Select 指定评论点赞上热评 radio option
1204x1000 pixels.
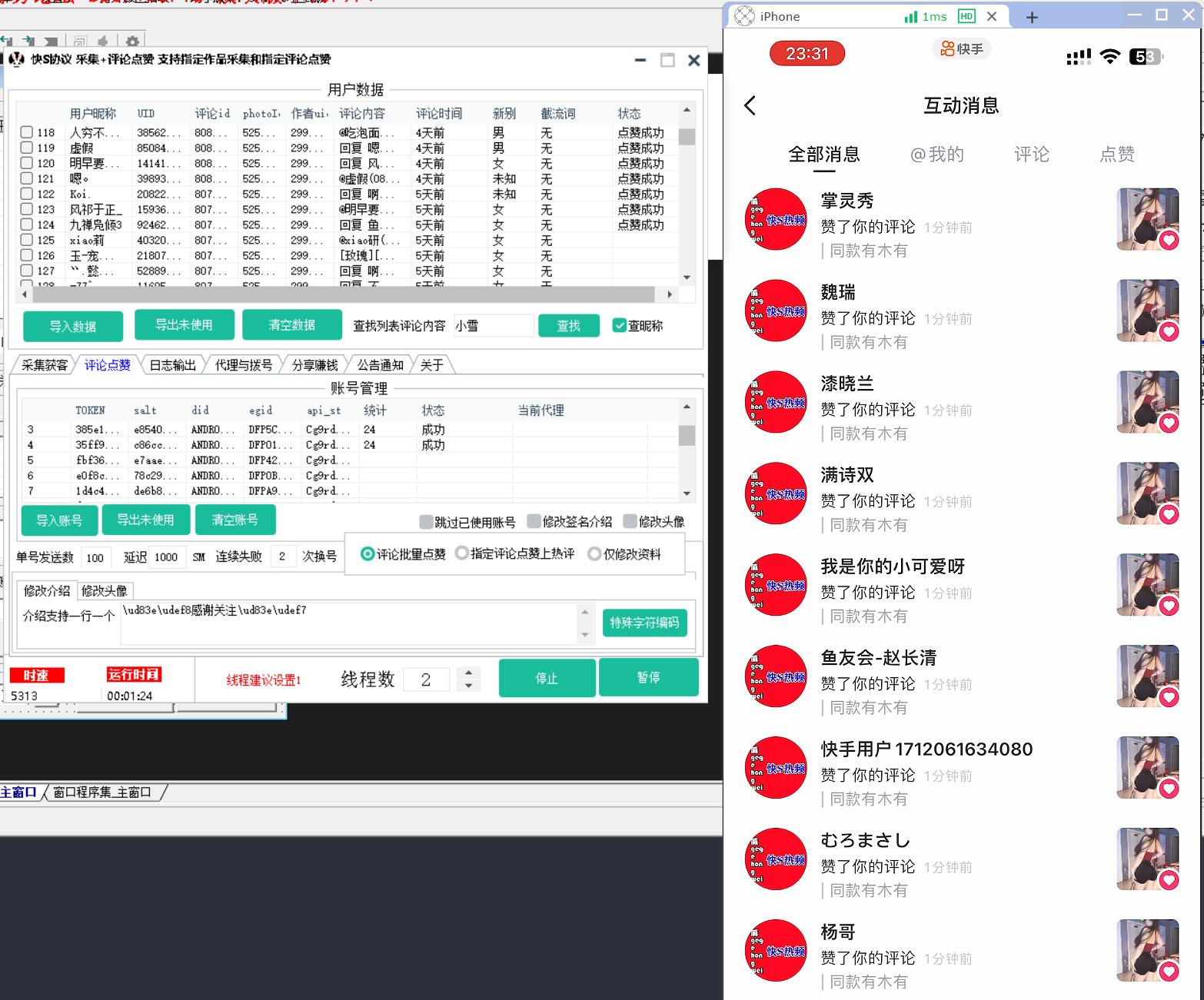[462, 553]
